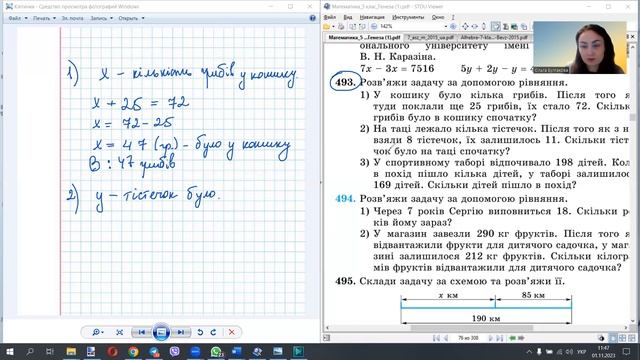Toggle the highlighted selection tool in STDU toolbar
This screenshot has height=360, width=640.
click(x=496, y=27)
